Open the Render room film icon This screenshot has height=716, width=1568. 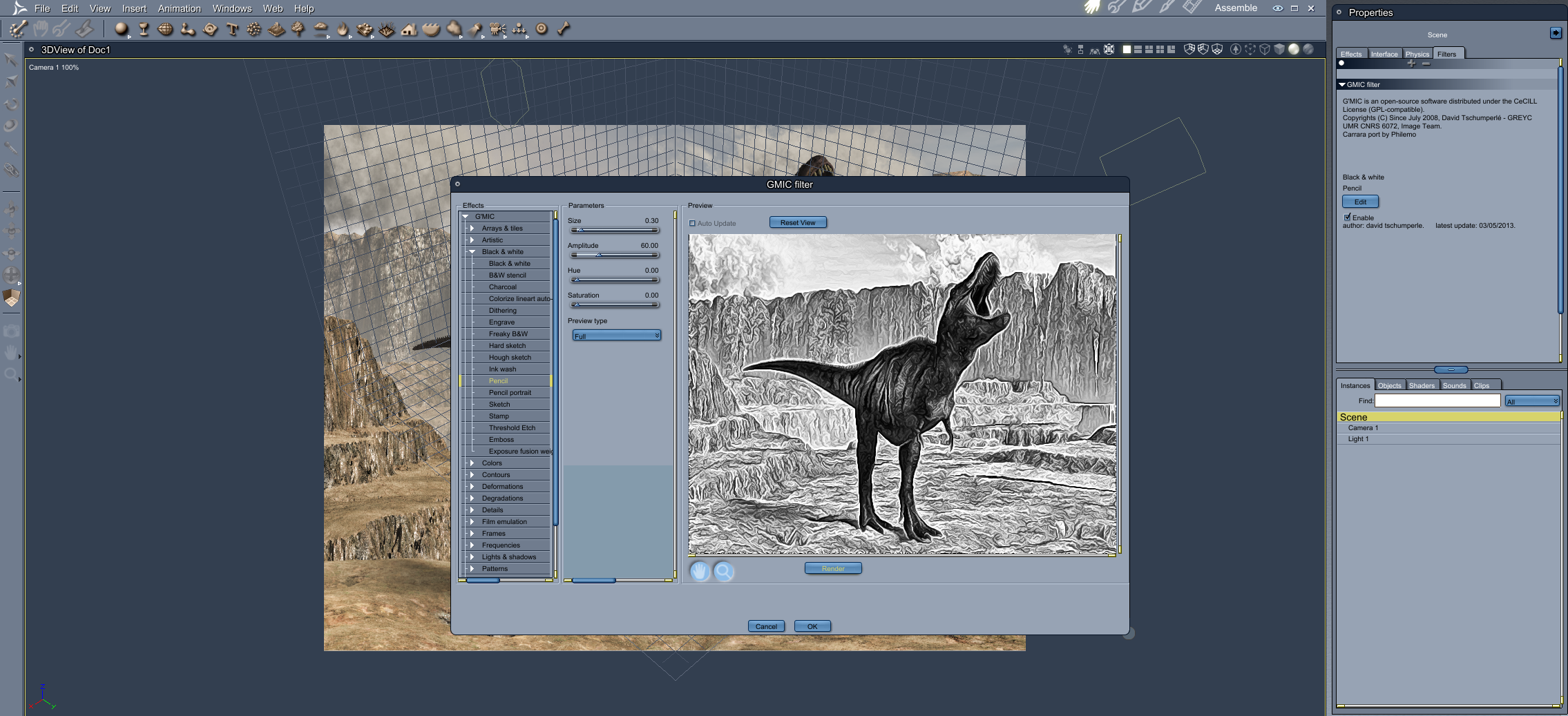coord(1192,8)
